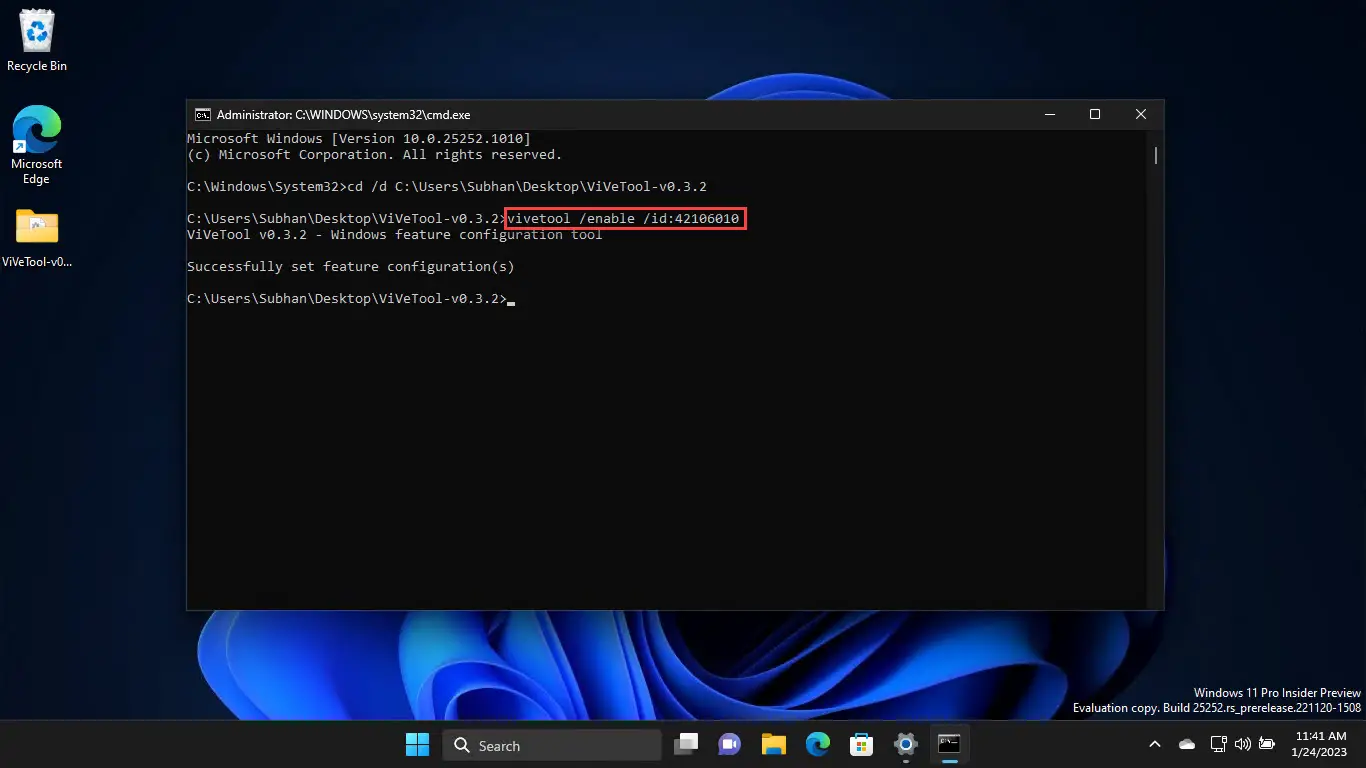Viewport: 1366px width, 768px height.
Task: Launch the Chat app from taskbar
Action: [729, 745]
